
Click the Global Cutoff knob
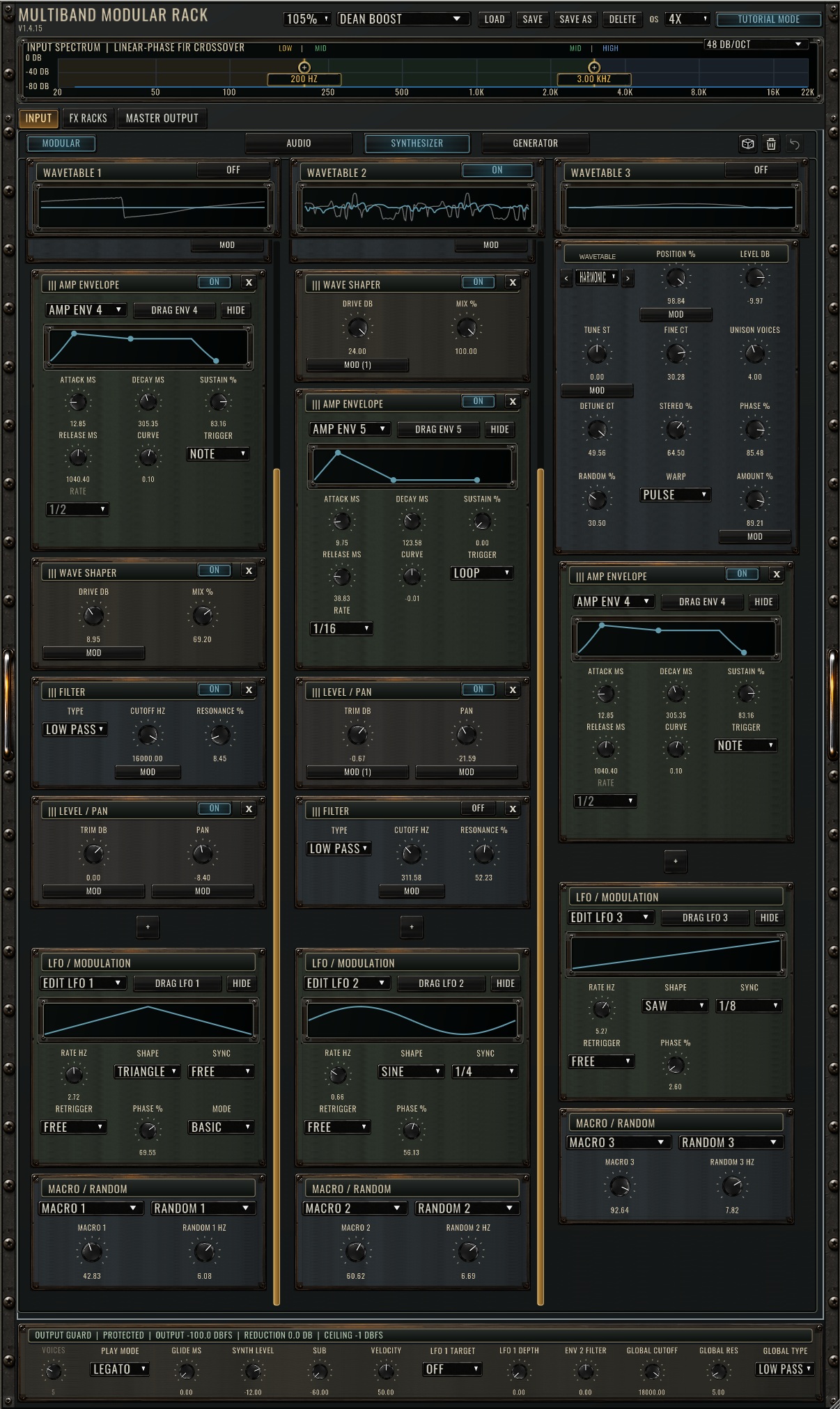click(x=652, y=1371)
